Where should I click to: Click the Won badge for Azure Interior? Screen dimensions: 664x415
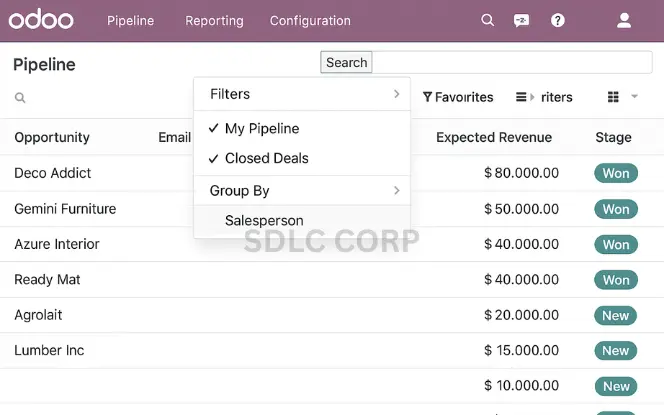pyautogui.click(x=616, y=245)
